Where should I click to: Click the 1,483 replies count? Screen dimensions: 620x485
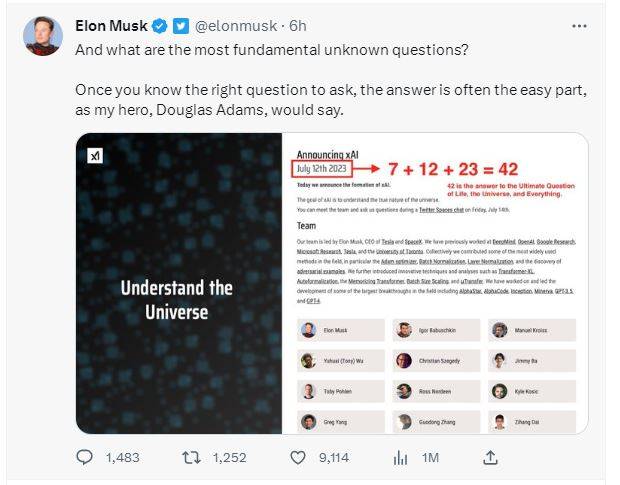click(120, 457)
